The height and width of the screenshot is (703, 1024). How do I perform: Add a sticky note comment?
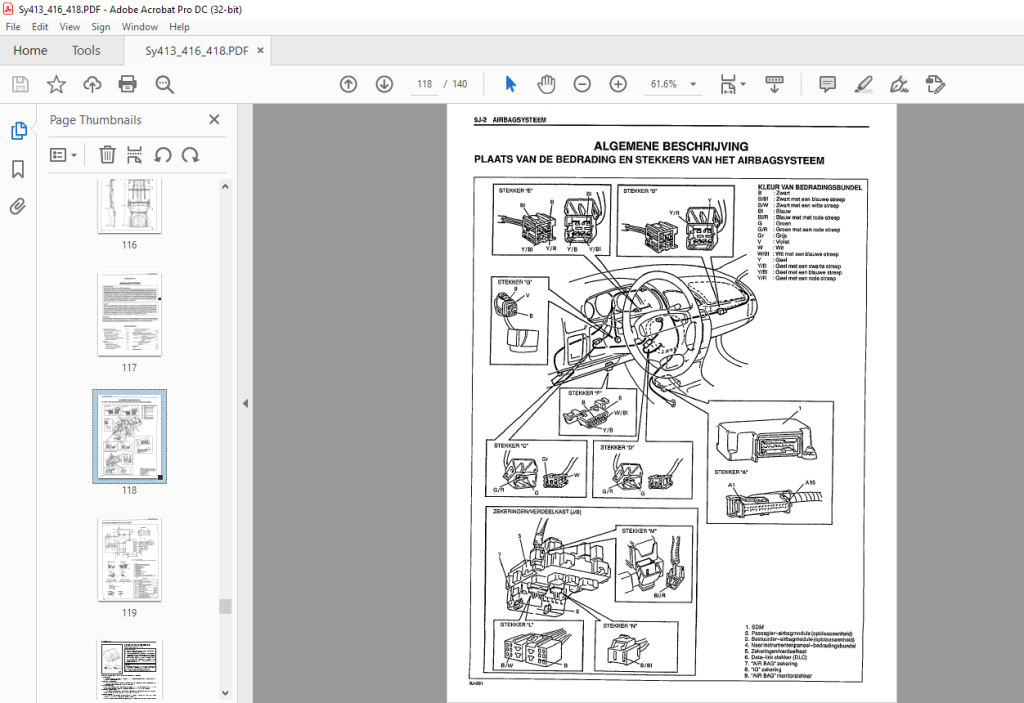click(x=827, y=84)
